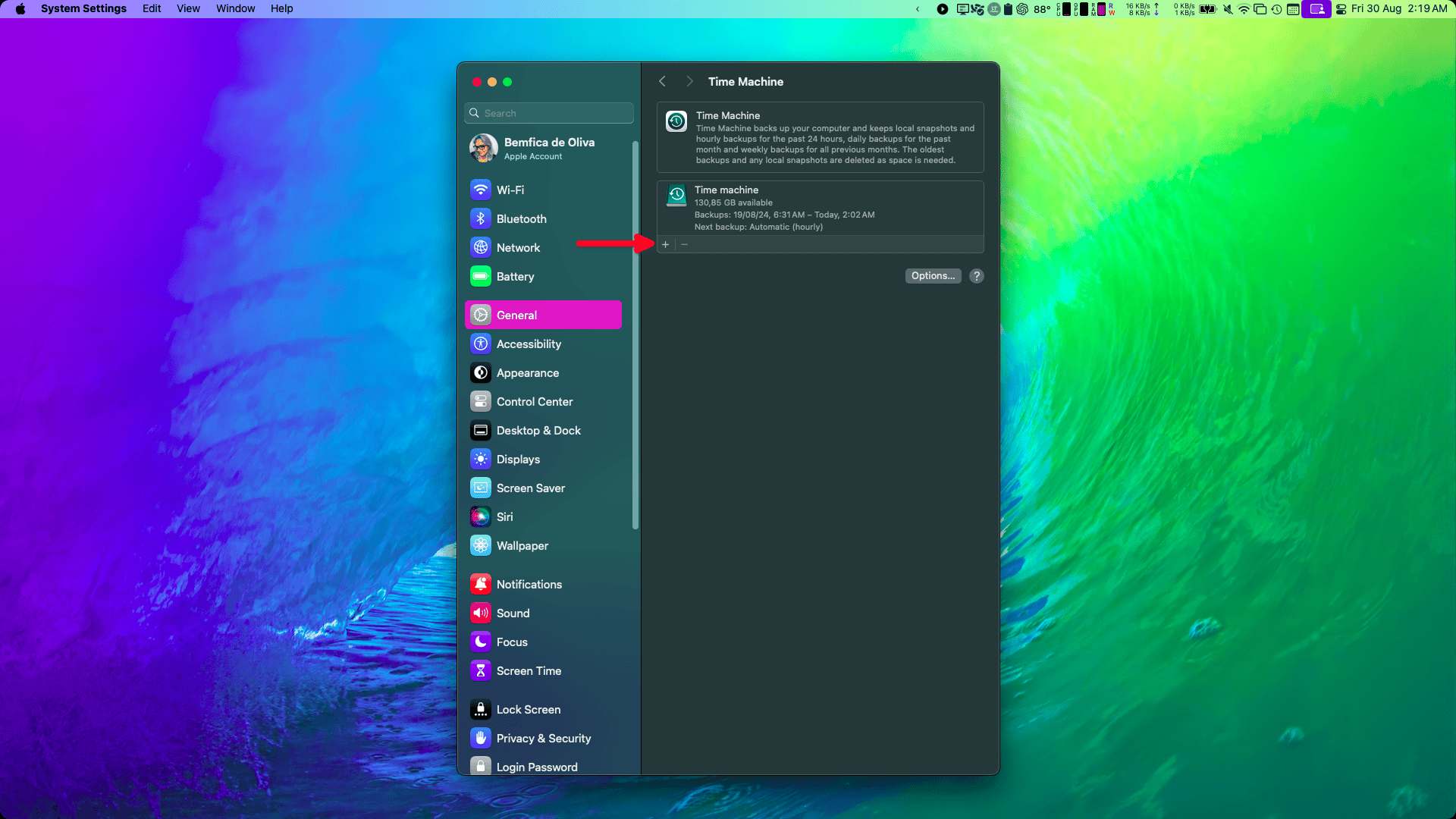The height and width of the screenshot is (819, 1456).
Task: Open the Edit menu
Action: (x=152, y=8)
